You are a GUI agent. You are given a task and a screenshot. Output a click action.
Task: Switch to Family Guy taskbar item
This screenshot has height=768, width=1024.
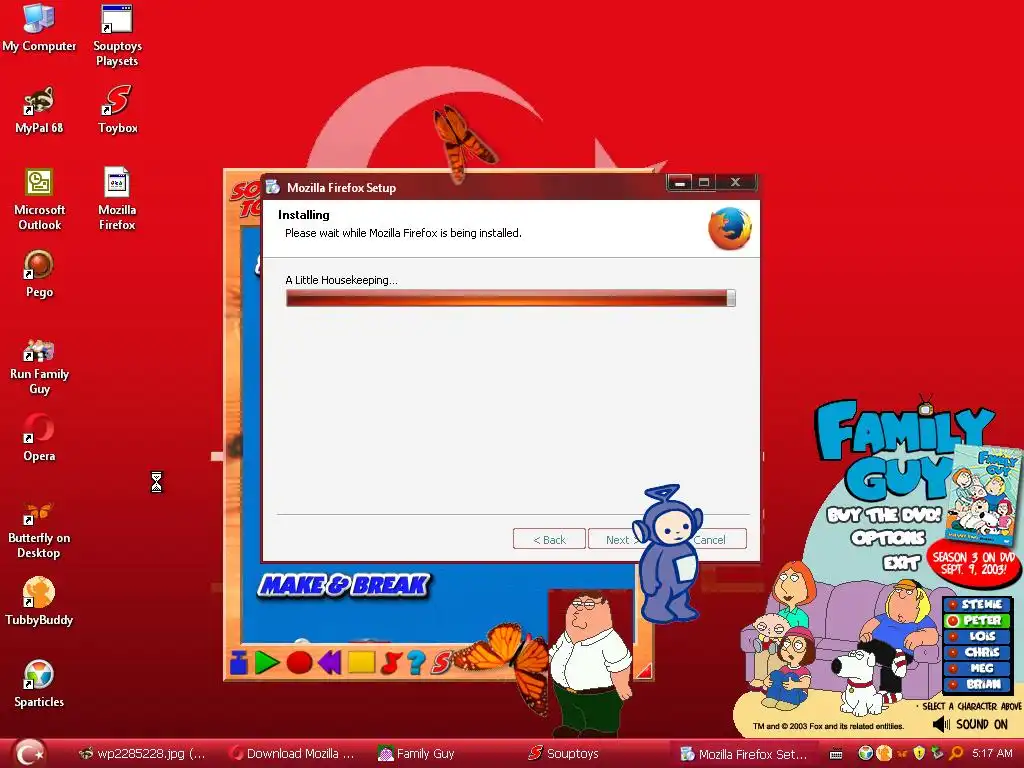point(416,753)
